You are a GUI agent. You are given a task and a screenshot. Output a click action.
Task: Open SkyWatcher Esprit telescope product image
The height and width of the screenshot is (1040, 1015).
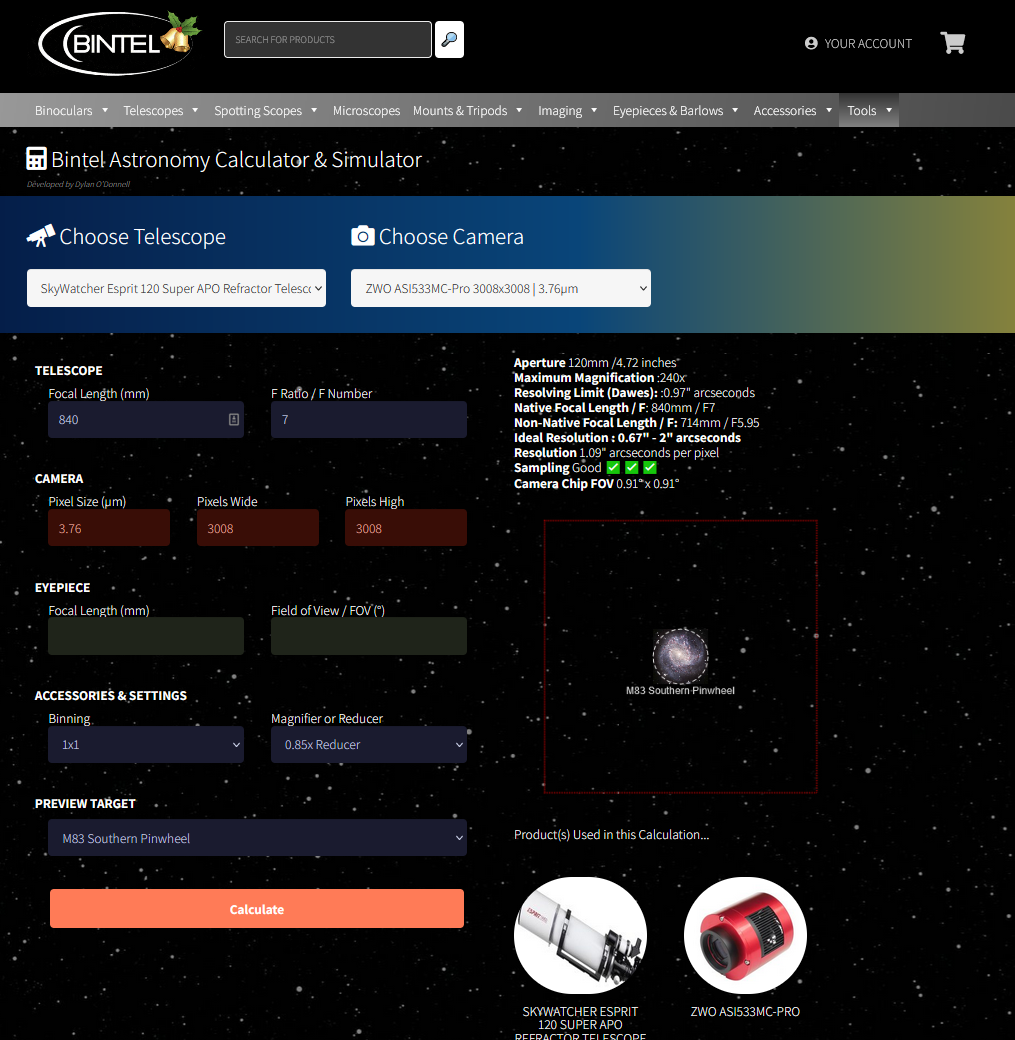coord(580,935)
